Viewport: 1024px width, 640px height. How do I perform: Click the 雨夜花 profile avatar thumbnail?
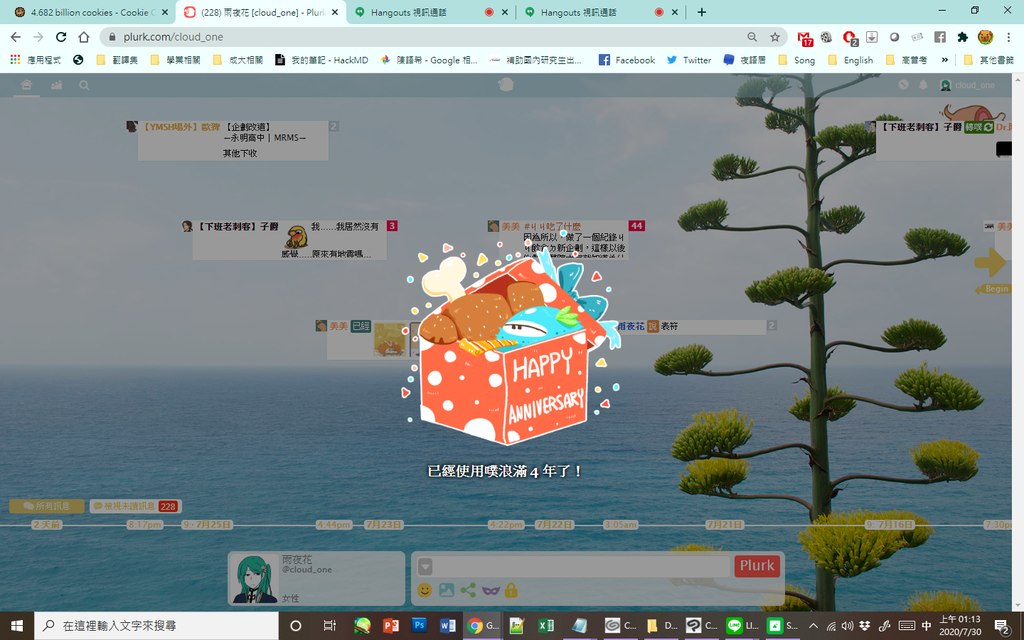[255, 579]
